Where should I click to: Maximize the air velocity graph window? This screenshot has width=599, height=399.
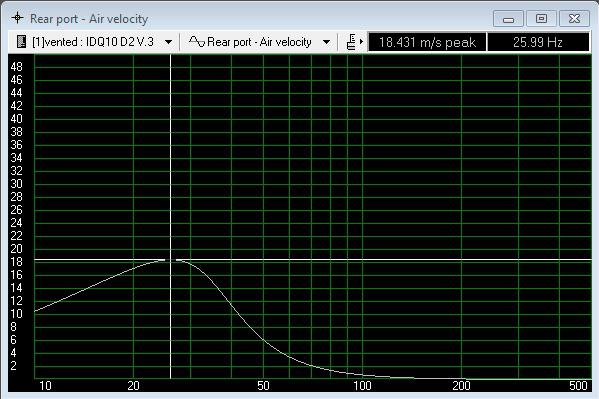[541, 19]
